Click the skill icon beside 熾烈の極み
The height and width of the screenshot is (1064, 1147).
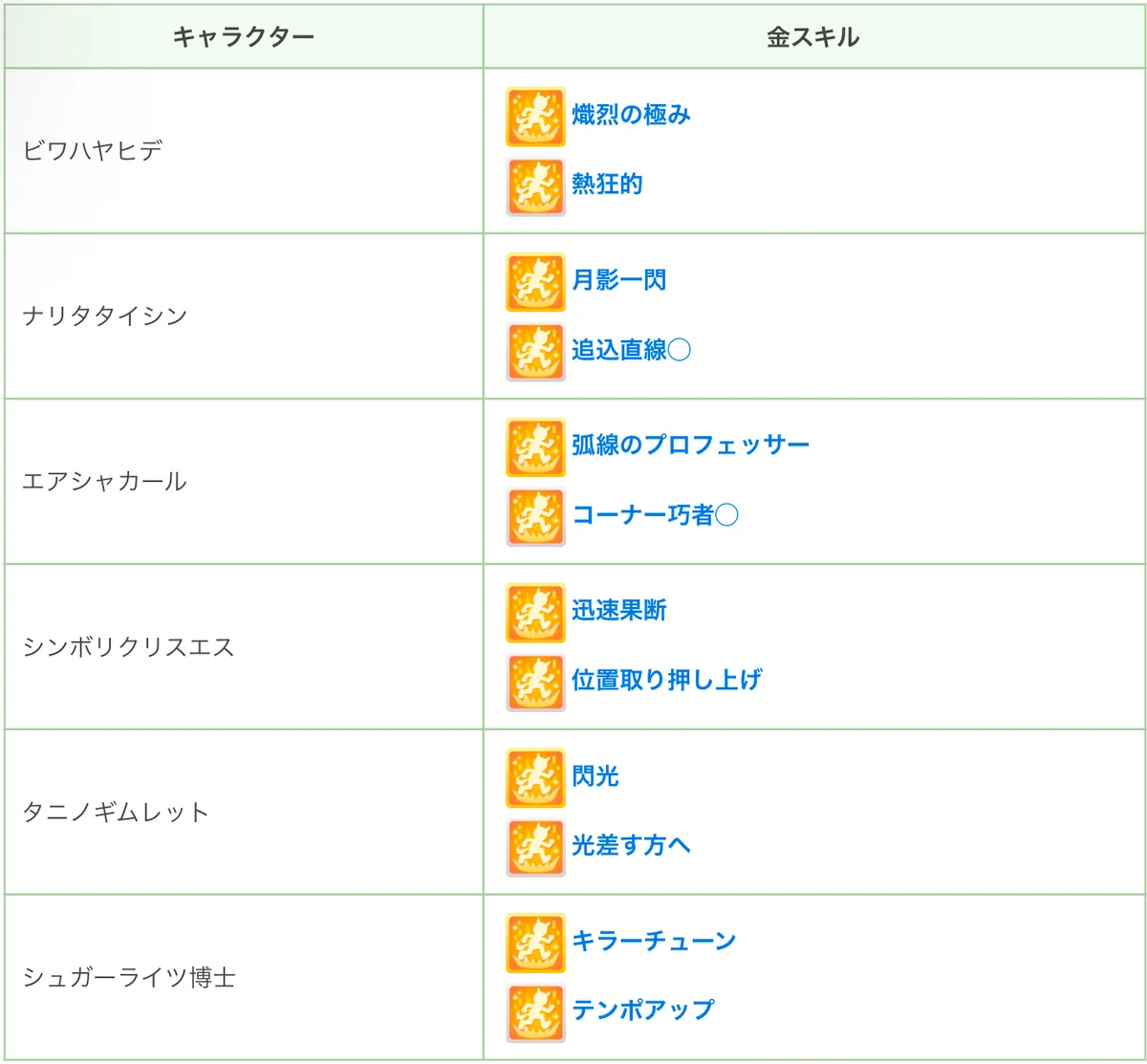[x=535, y=117]
